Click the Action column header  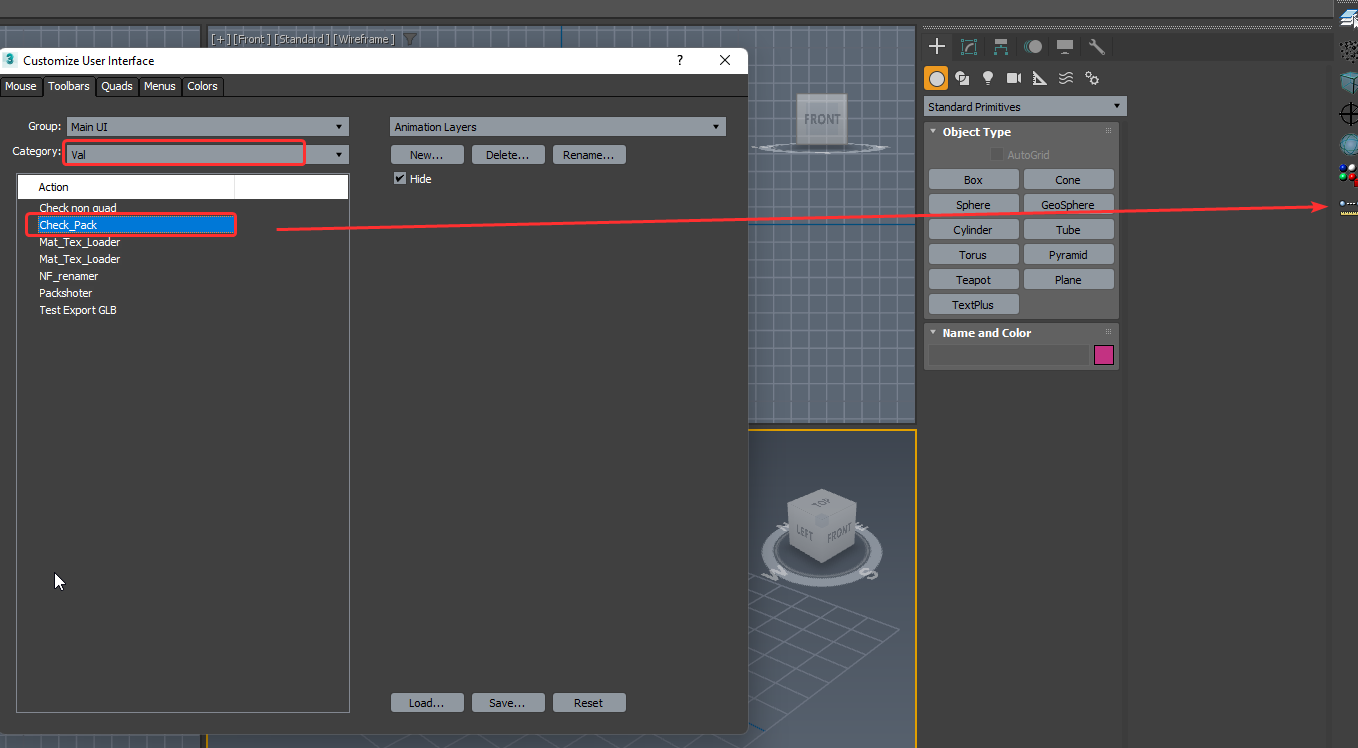tap(126, 187)
